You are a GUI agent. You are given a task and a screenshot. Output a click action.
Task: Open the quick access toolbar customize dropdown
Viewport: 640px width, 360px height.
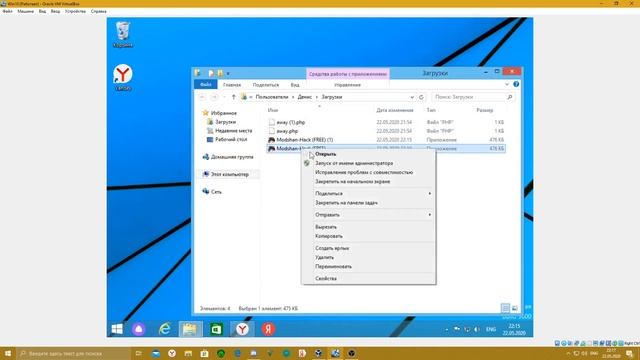click(228, 73)
